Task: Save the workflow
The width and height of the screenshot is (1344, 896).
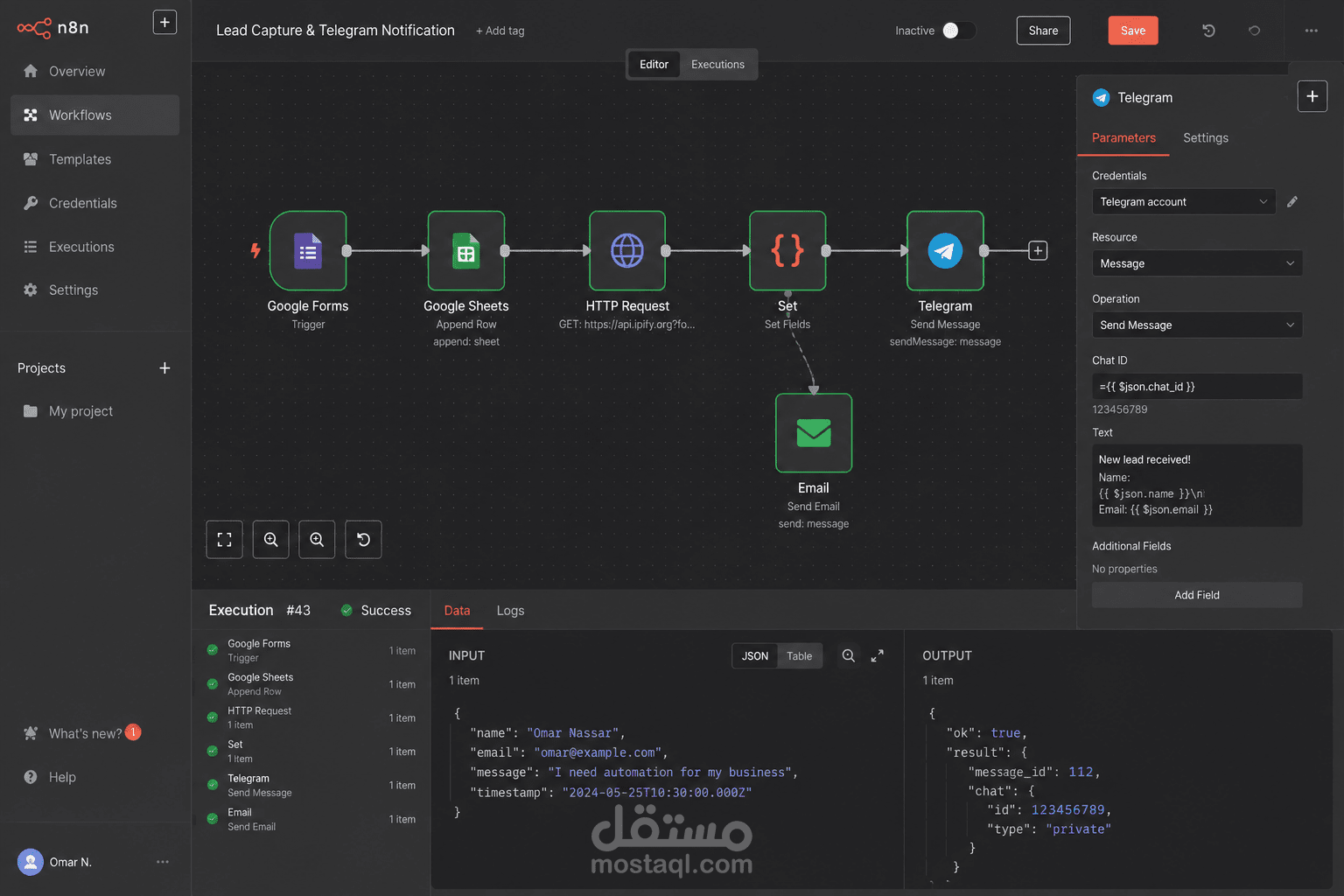Action: click(x=1133, y=31)
